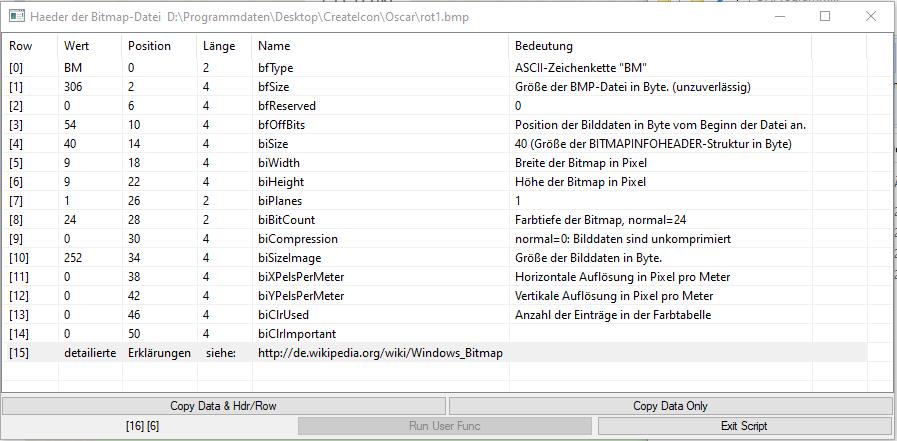Click the Wikipedia Windows_Bitmap URL cell

point(380,353)
